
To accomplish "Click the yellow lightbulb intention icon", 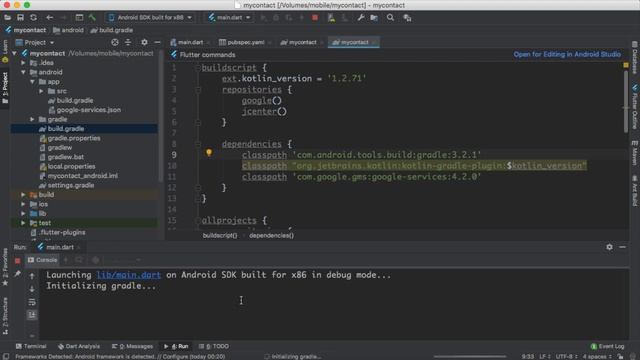I will pyautogui.click(x=209, y=153).
